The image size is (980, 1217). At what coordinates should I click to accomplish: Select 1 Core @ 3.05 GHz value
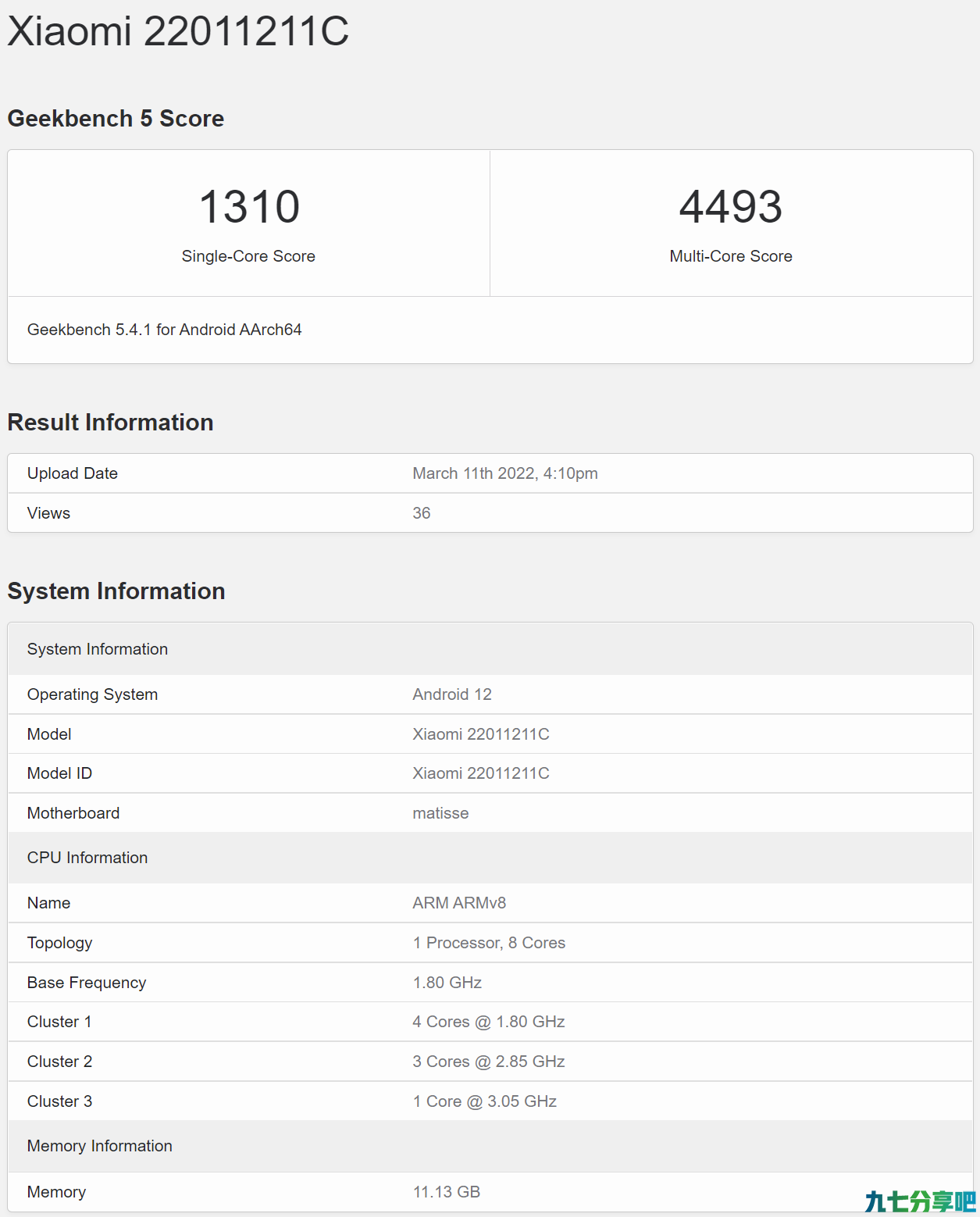(x=484, y=1101)
